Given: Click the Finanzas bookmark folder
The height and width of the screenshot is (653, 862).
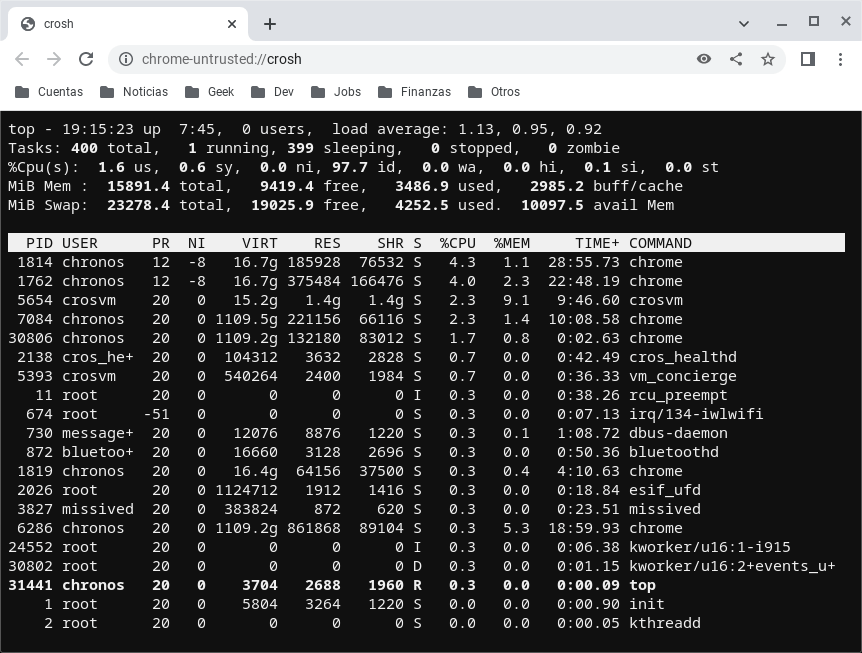Looking at the screenshot, I should coord(415,92).
